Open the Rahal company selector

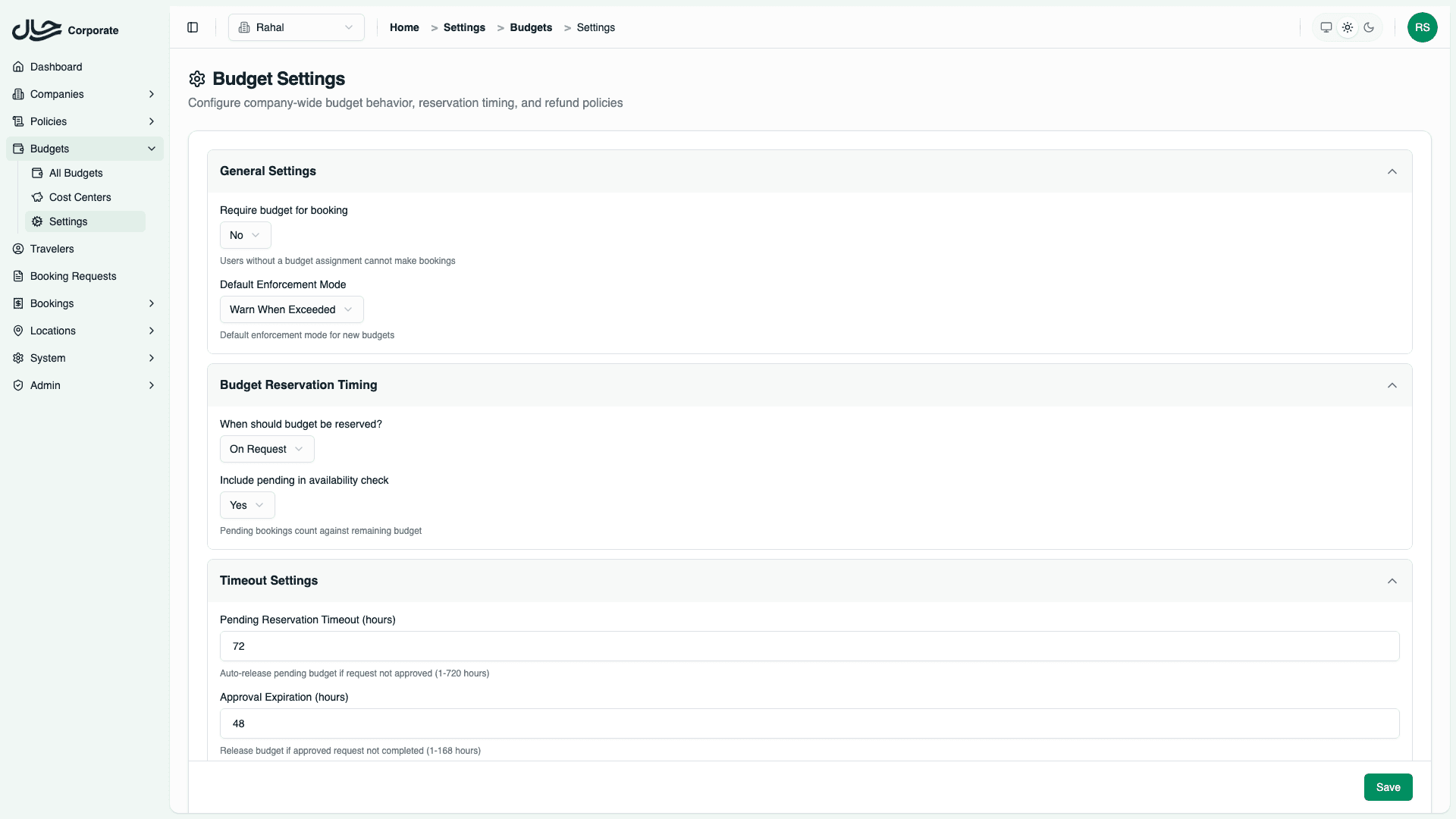click(296, 27)
